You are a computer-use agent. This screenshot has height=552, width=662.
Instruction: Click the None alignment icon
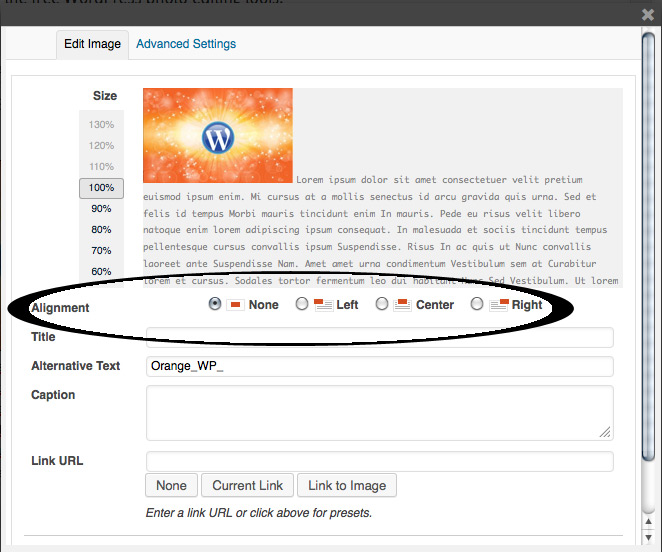(x=236, y=305)
